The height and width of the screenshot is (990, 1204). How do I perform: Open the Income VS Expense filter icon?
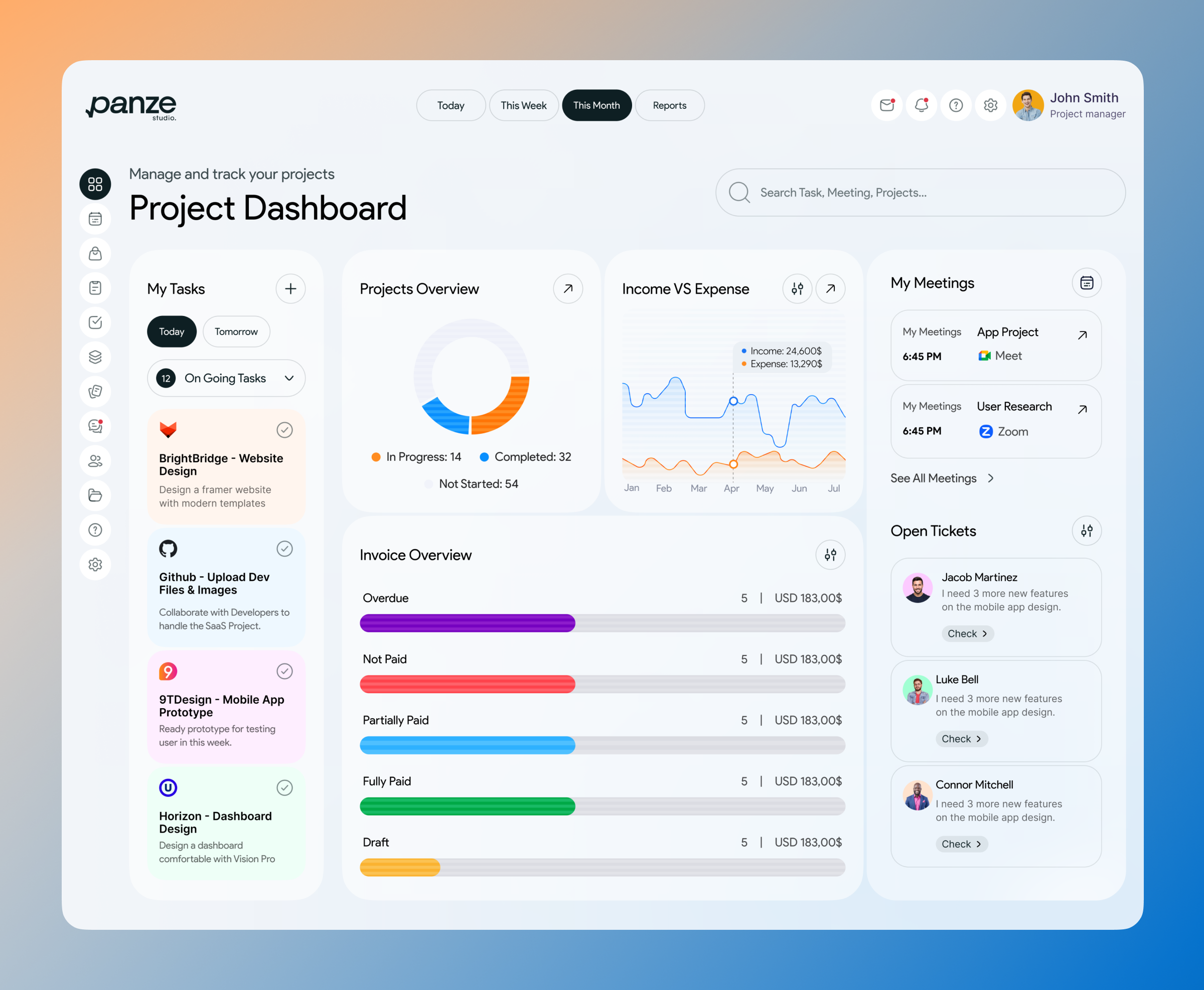click(797, 288)
